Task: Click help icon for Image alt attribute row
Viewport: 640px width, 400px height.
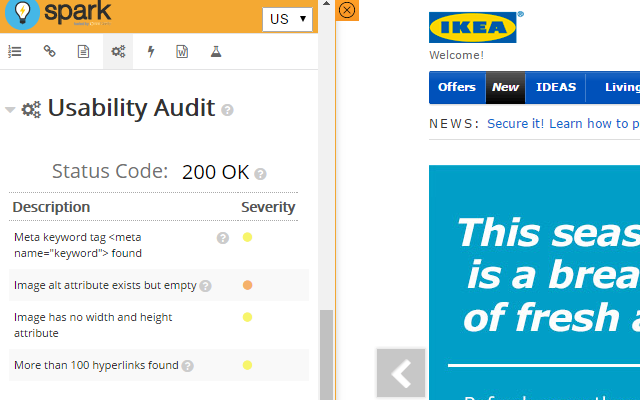Action: (x=205, y=286)
